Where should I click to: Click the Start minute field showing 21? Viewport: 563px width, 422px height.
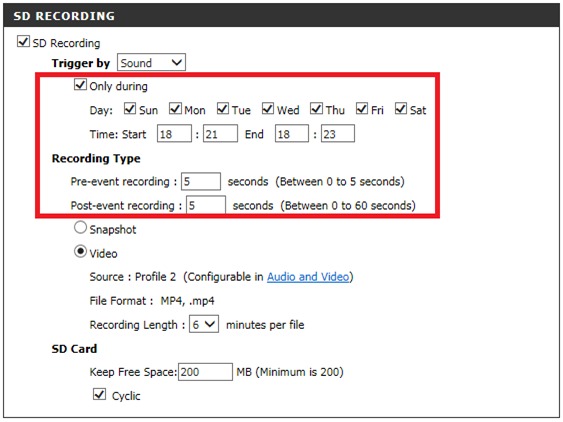pos(220,134)
